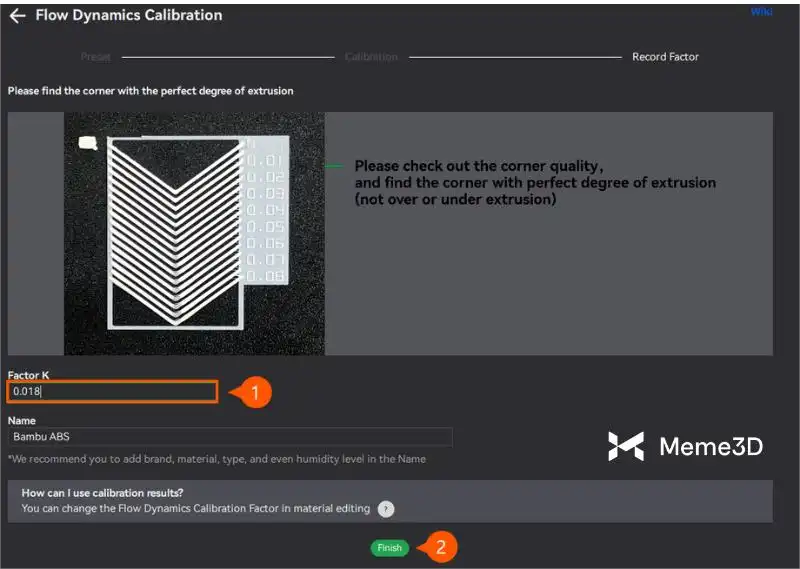Image resolution: width=800 pixels, height=569 pixels.
Task: Click the white blob at pattern's top-left
Action: pyautogui.click(x=88, y=144)
